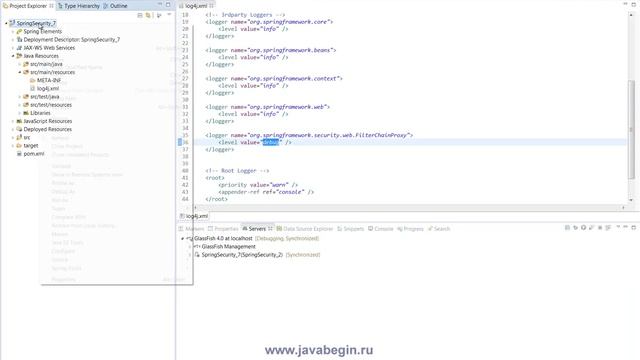Select the Project Explorer tab

(x=28, y=6)
